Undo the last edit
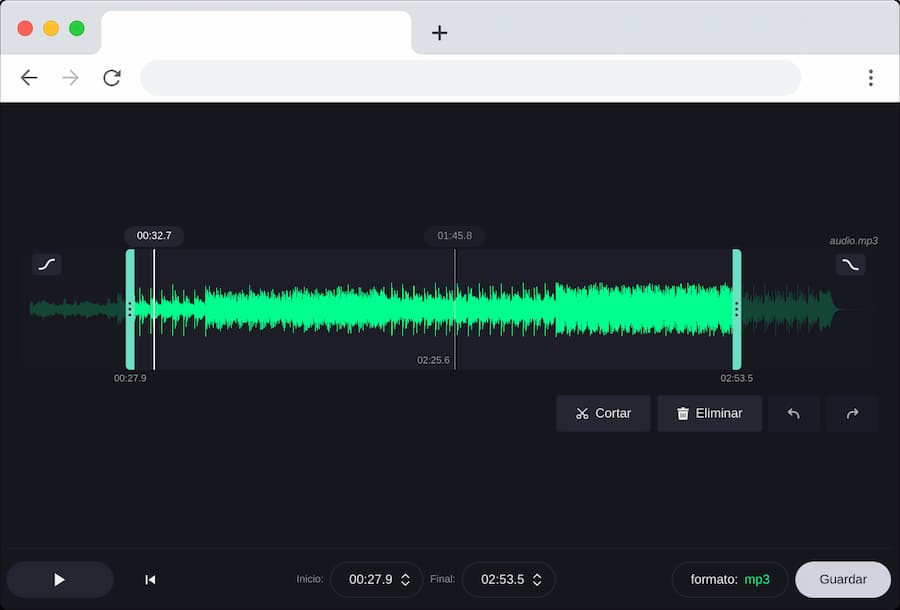The width and height of the screenshot is (900, 610). (794, 413)
